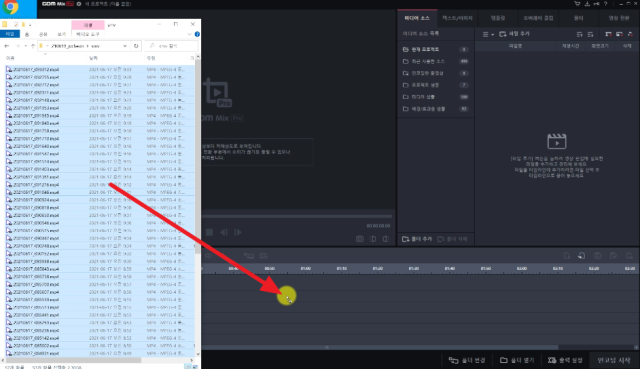Select 현재 프로젝트 in the source list
Viewport: 640px width, 369px height.
pyautogui.click(x=435, y=49)
